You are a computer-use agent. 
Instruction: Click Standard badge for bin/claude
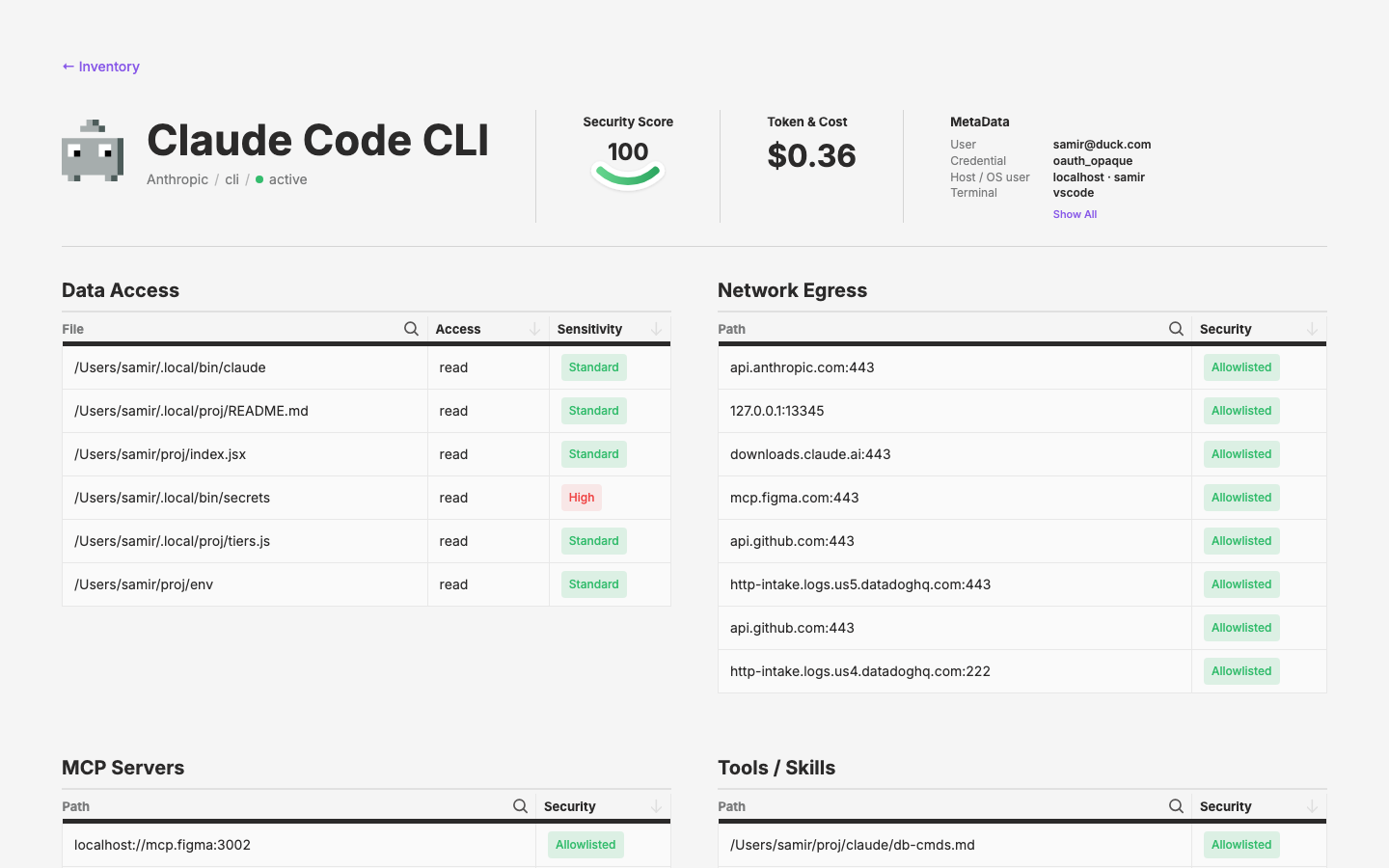pos(593,367)
